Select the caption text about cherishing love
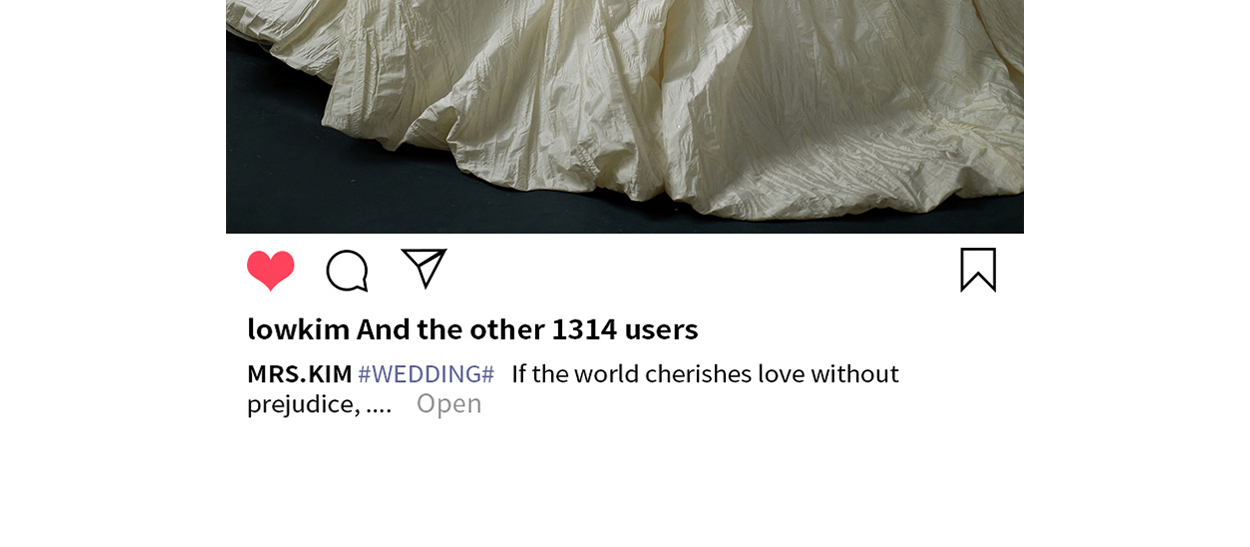This screenshot has width=1250, height=547. (573, 388)
